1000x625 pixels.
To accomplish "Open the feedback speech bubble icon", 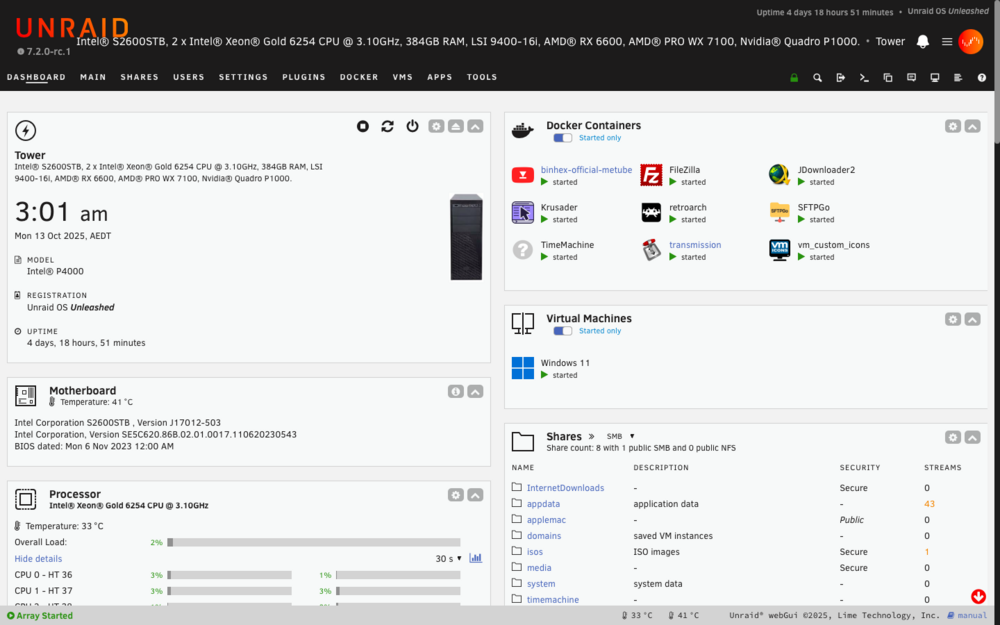I will [x=911, y=78].
